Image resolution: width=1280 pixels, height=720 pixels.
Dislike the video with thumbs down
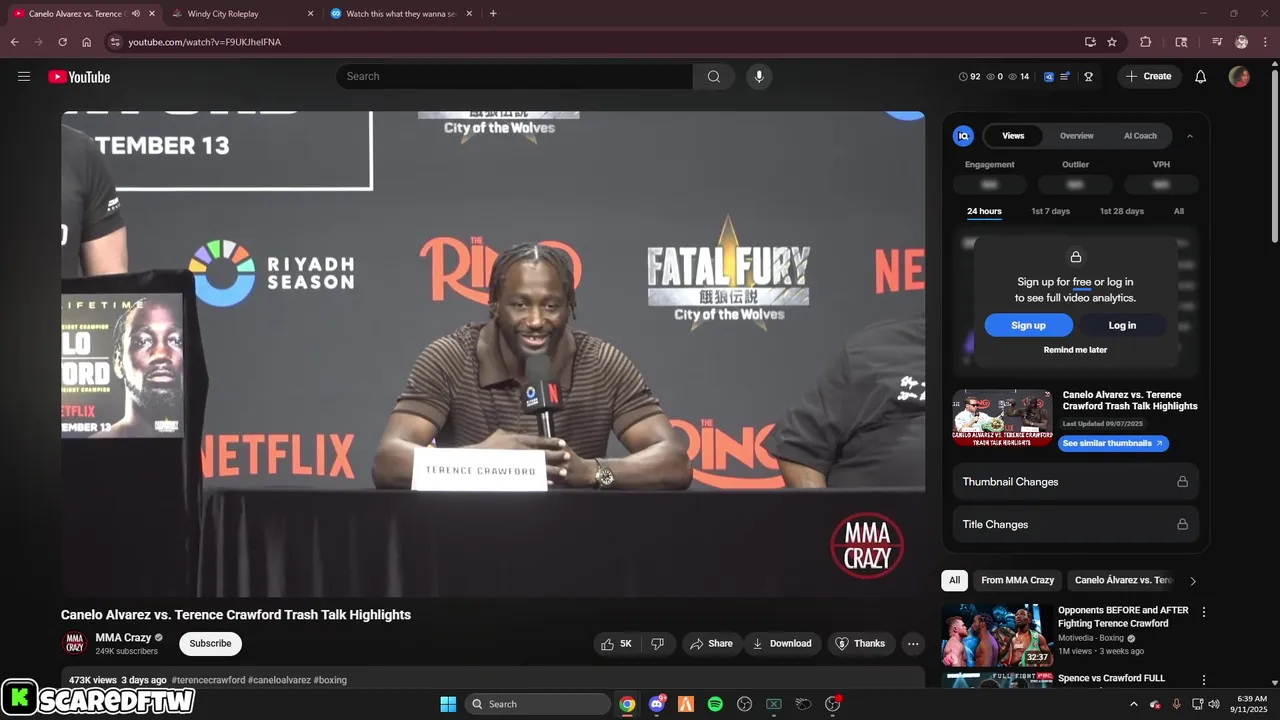pyautogui.click(x=658, y=644)
